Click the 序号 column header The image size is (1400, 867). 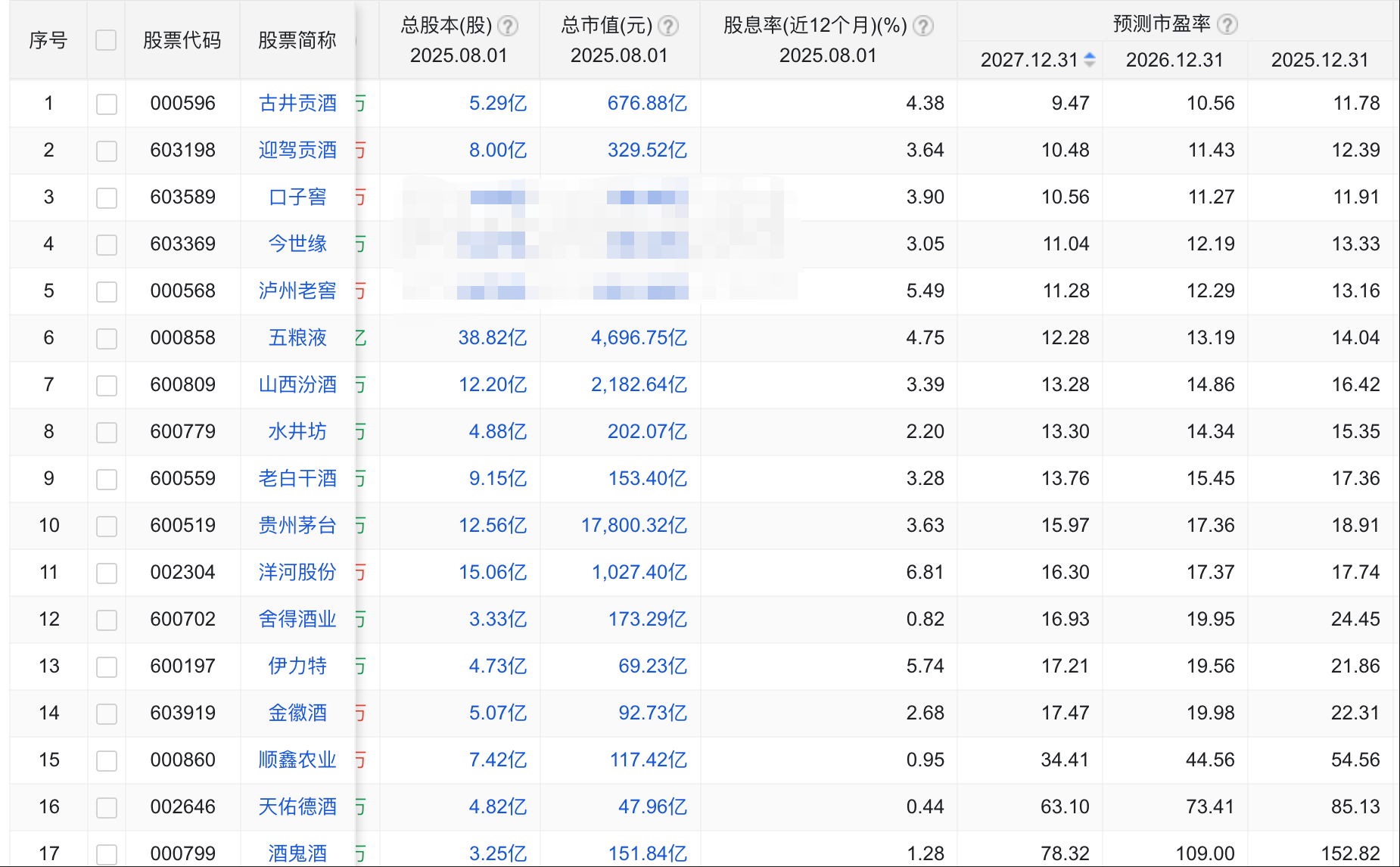pyautogui.click(x=48, y=40)
